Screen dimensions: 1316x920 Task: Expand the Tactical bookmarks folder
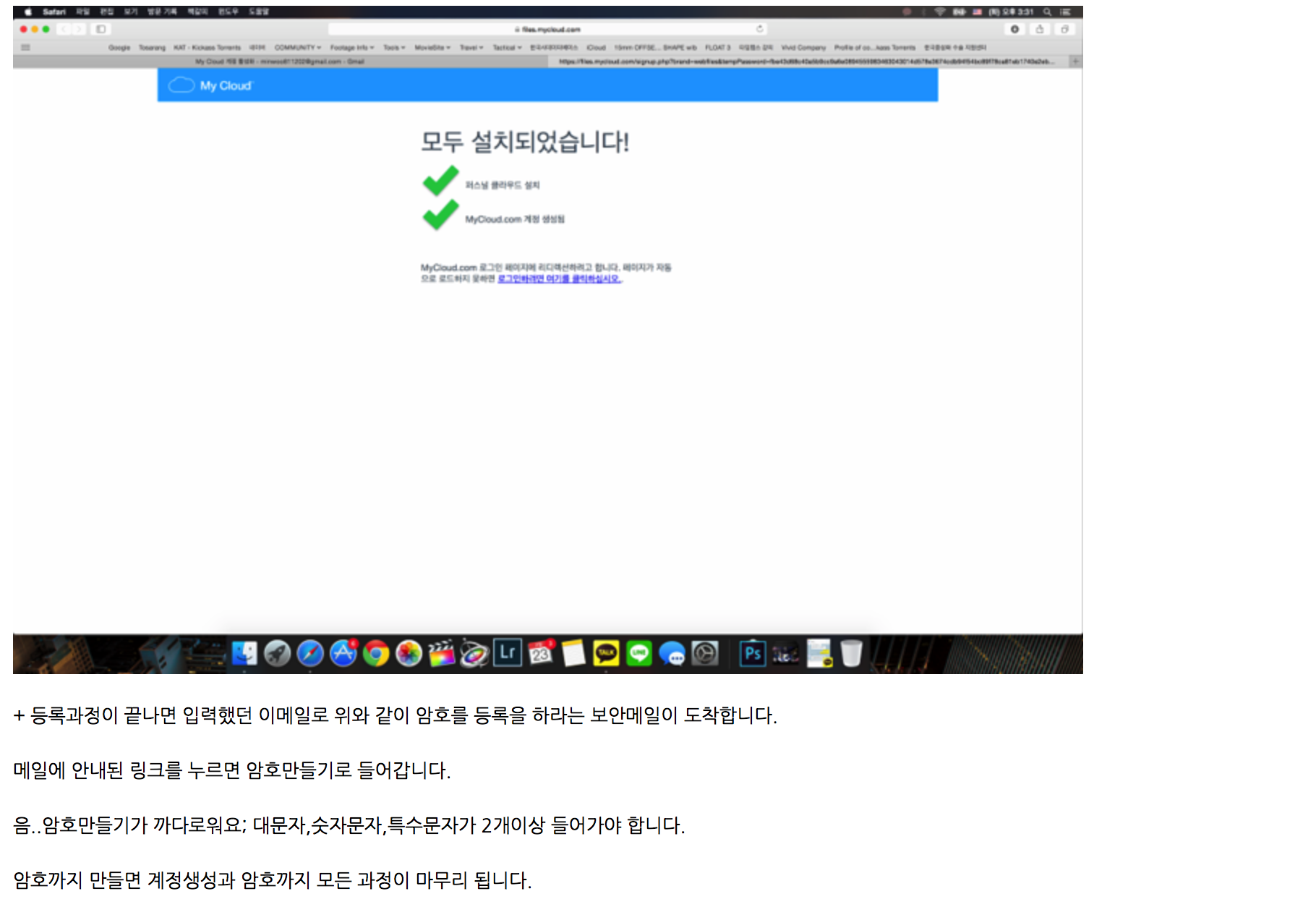[x=507, y=48]
